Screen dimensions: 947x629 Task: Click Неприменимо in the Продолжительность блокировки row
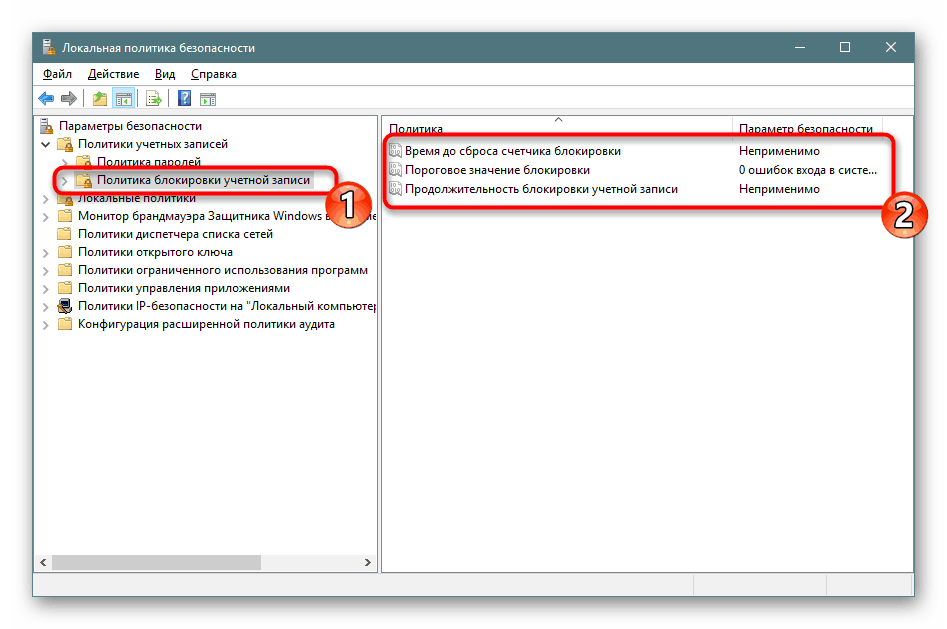tap(779, 189)
